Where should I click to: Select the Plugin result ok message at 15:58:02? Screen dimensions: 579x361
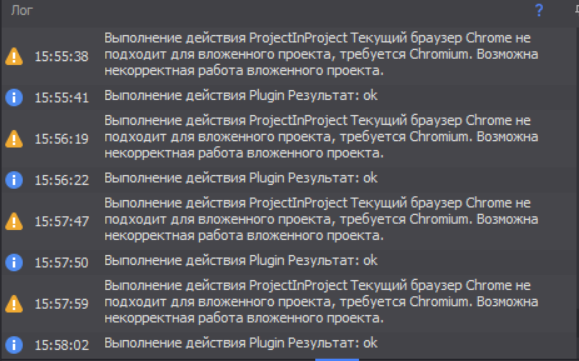click(x=241, y=343)
